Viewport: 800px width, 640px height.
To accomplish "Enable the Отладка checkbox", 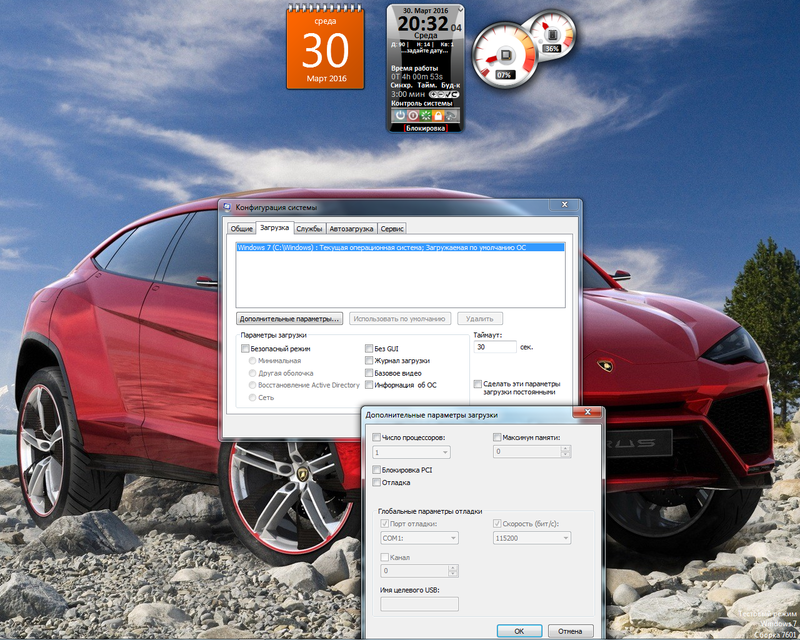I will [x=377, y=483].
